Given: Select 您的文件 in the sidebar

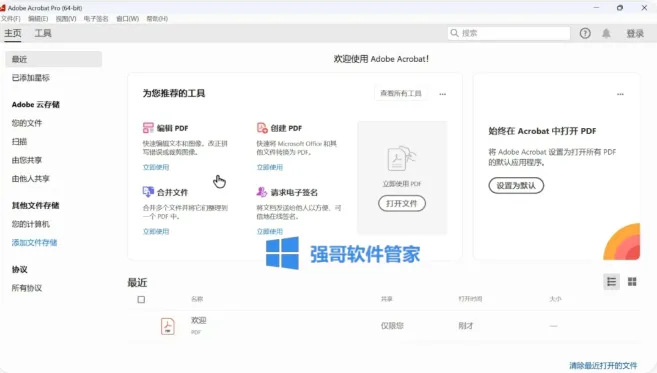Looking at the screenshot, I should [x=27, y=123].
